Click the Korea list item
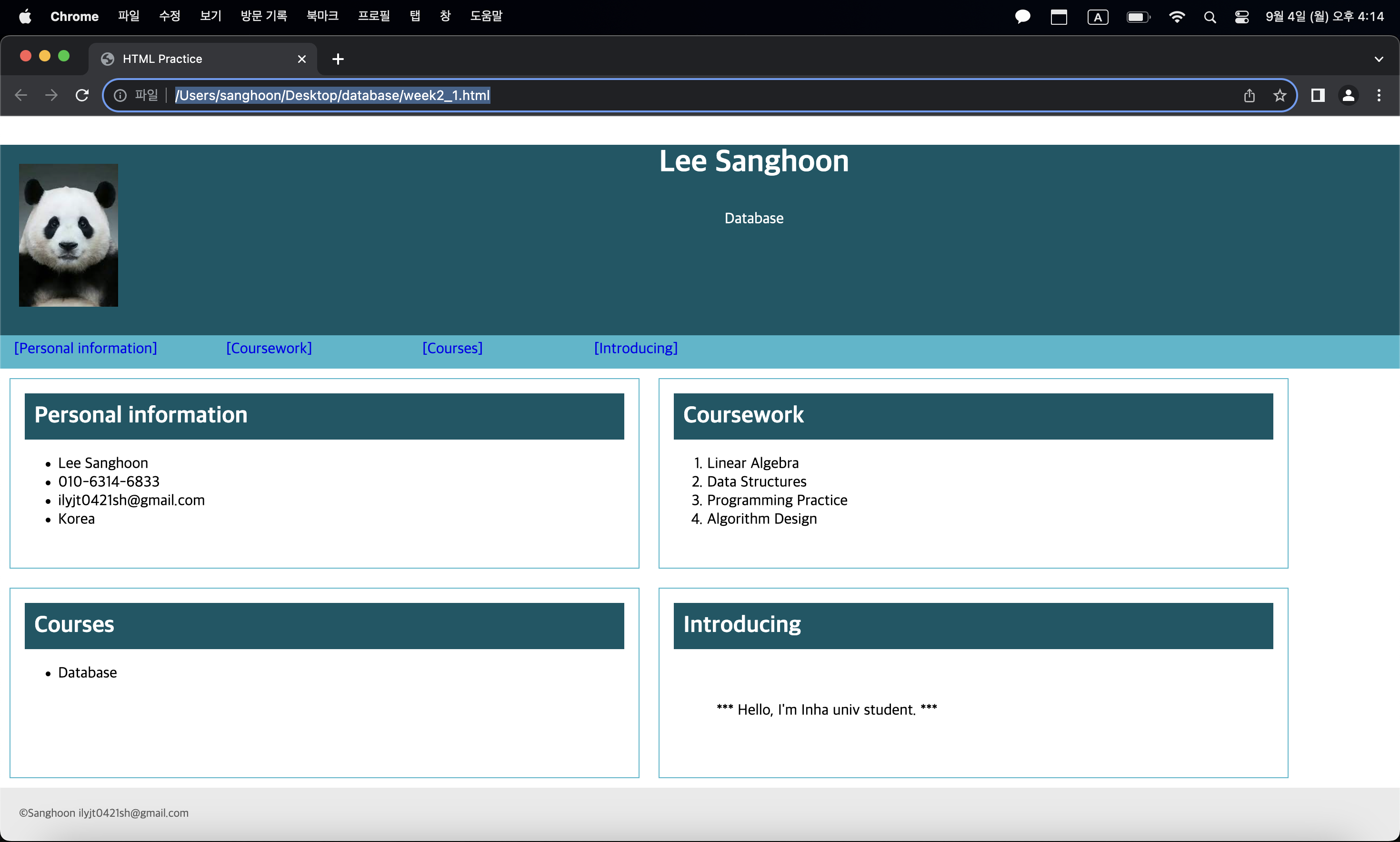The height and width of the screenshot is (842, 1400). tap(77, 519)
